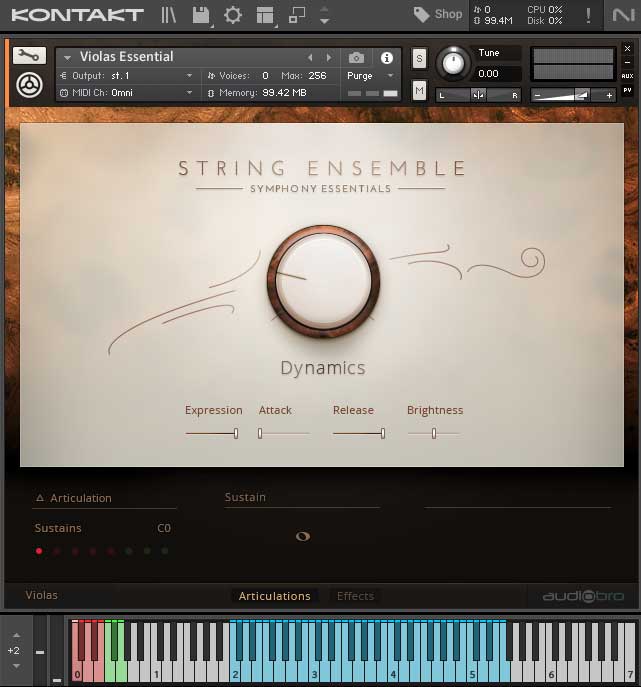Click the Expression slider

pyautogui.click(x=212, y=433)
